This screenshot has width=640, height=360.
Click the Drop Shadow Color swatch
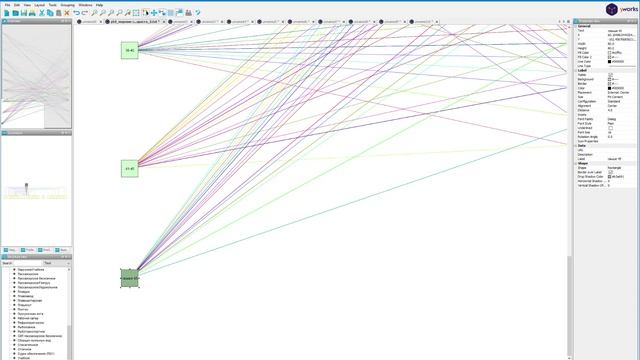point(609,177)
